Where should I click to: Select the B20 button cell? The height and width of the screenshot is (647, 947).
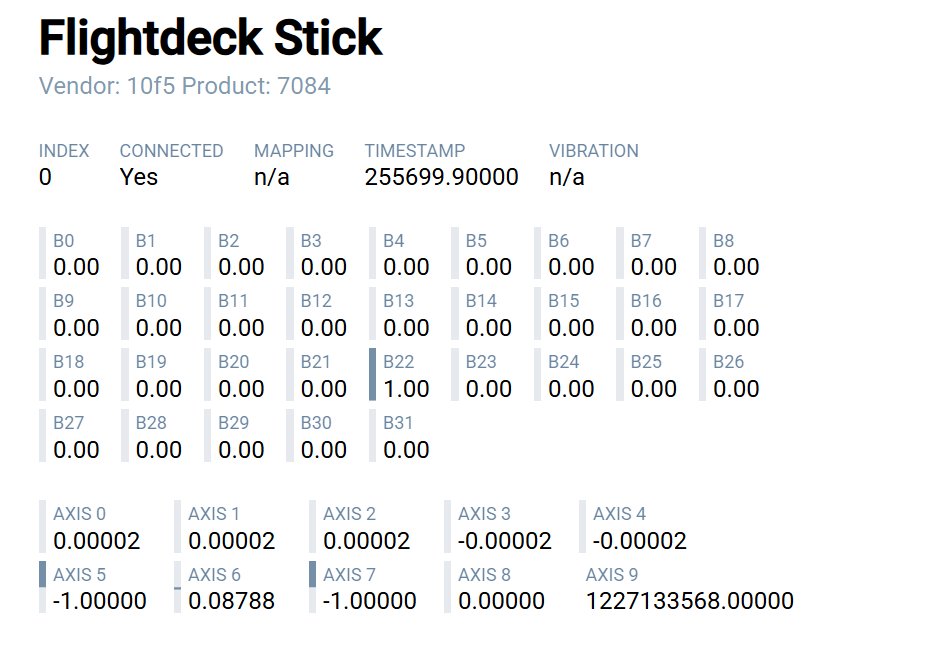point(240,376)
